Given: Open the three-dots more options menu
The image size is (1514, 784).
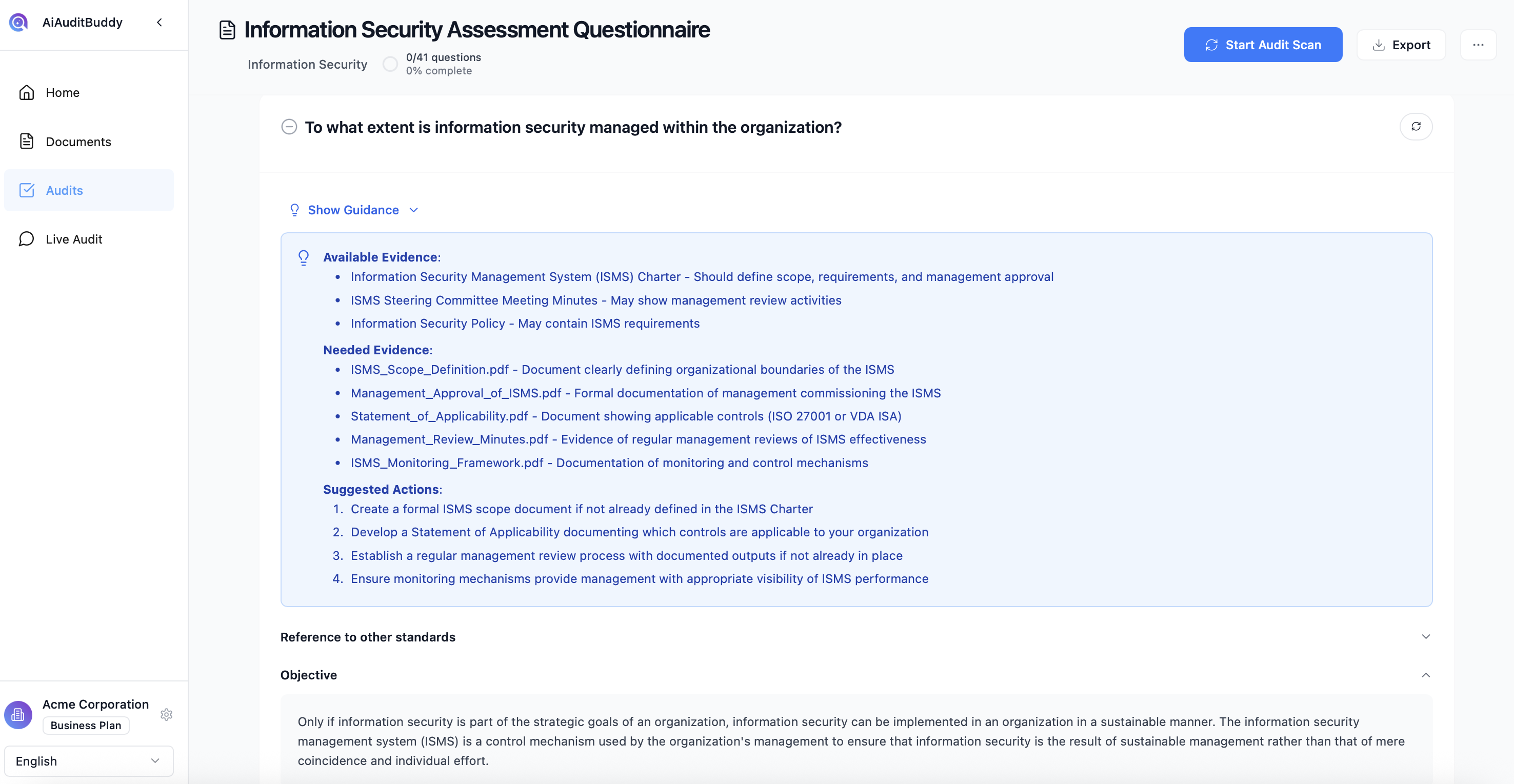Looking at the screenshot, I should point(1478,45).
